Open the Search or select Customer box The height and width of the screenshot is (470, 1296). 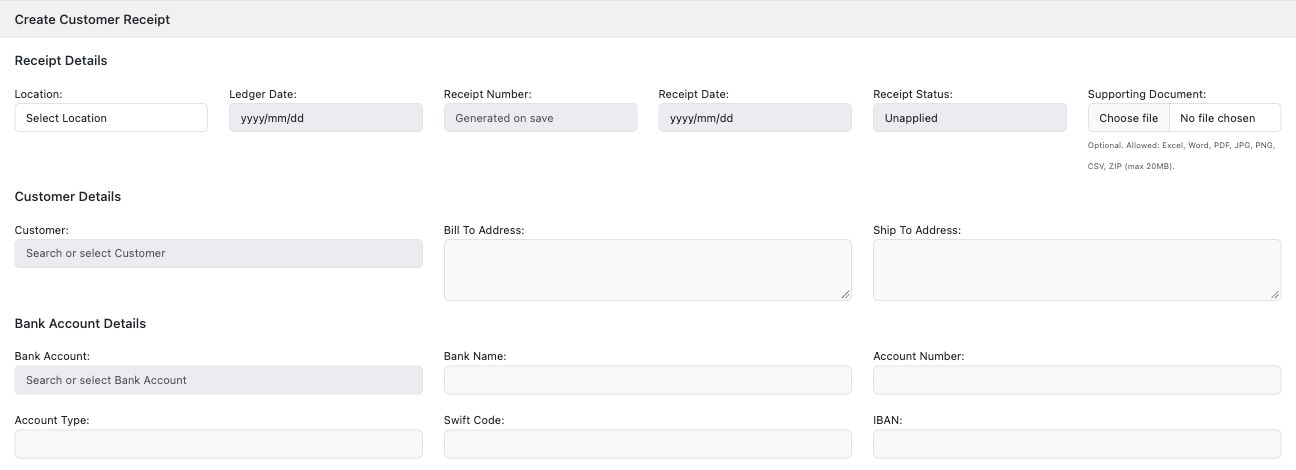219,253
